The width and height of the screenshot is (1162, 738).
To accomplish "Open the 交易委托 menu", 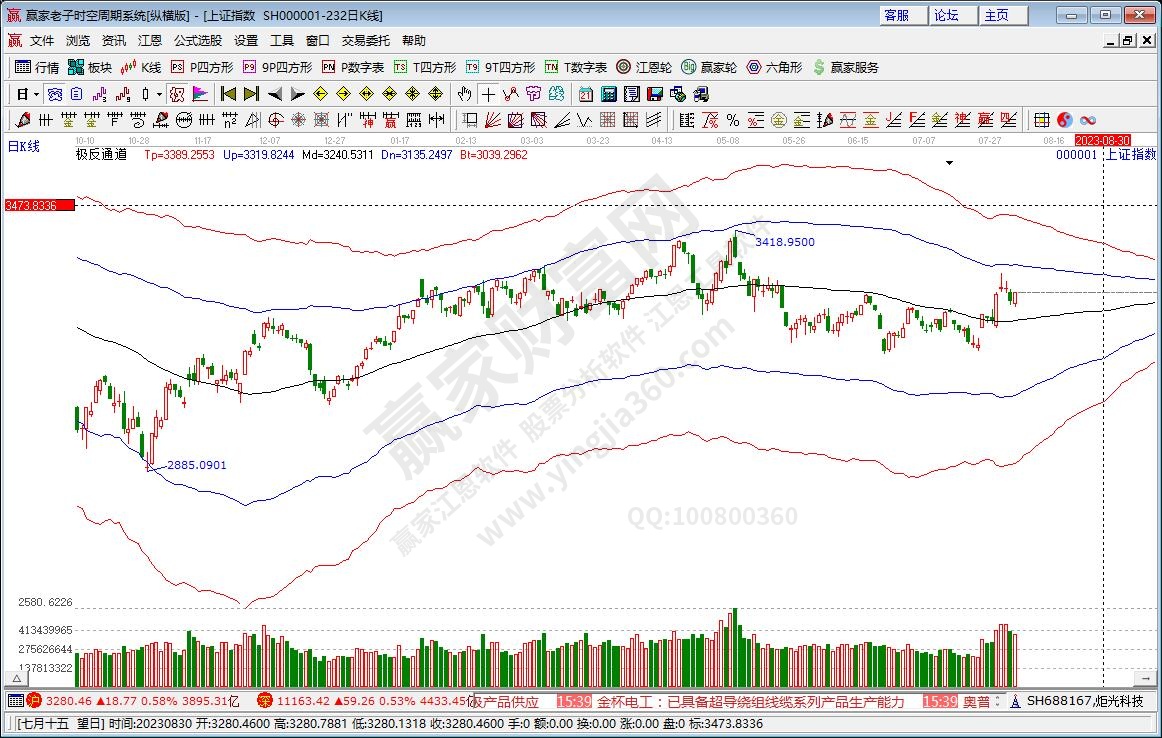I will pyautogui.click(x=366, y=41).
